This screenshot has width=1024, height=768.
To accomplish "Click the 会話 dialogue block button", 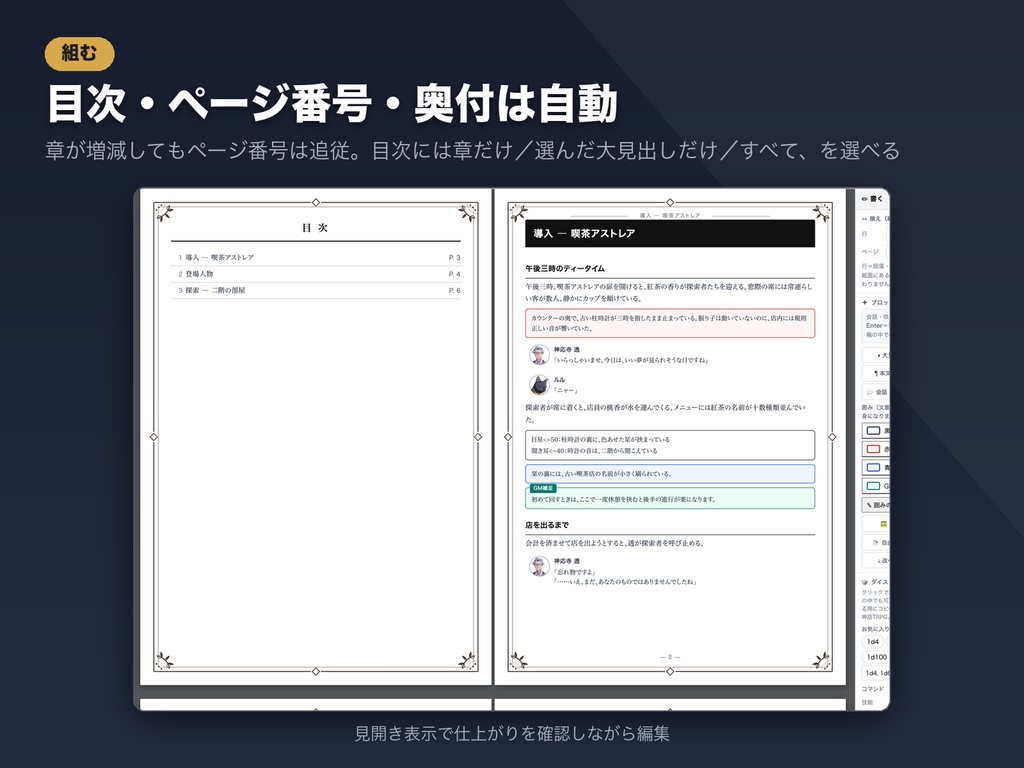I will pos(876,392).
